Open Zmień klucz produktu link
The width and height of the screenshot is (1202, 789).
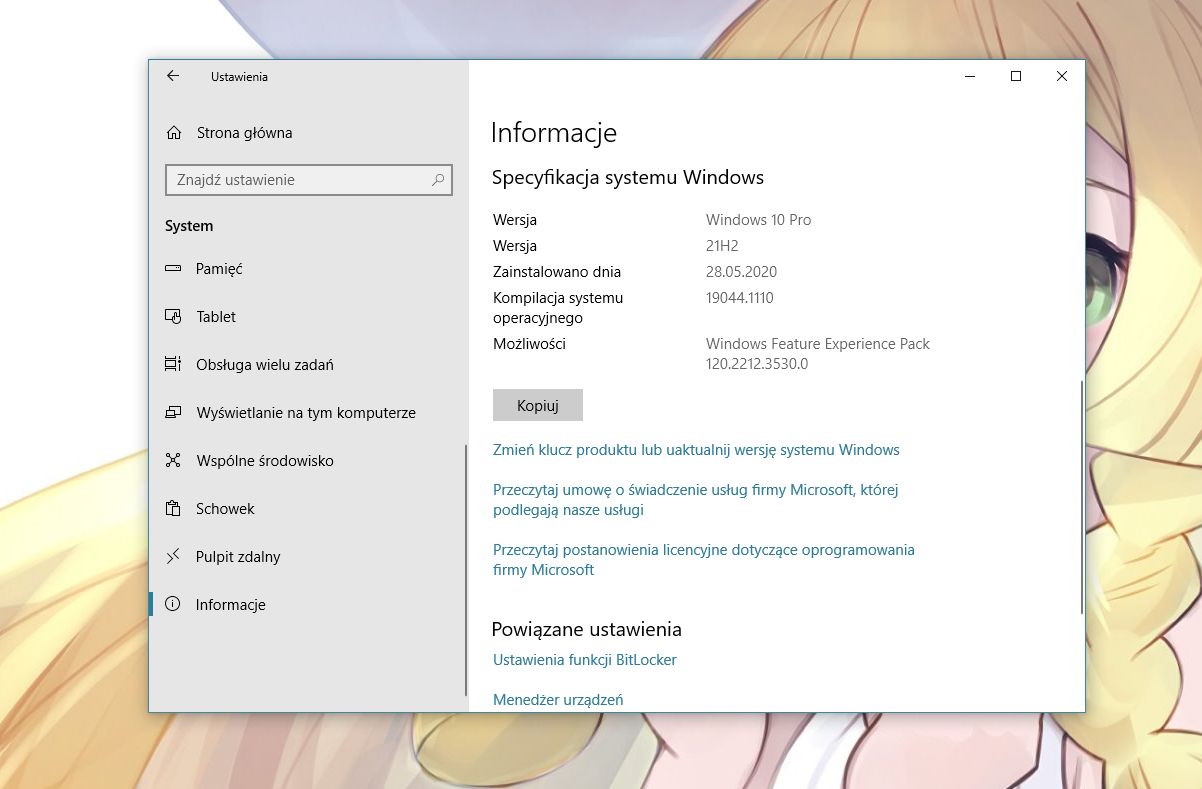click(696, 450)
